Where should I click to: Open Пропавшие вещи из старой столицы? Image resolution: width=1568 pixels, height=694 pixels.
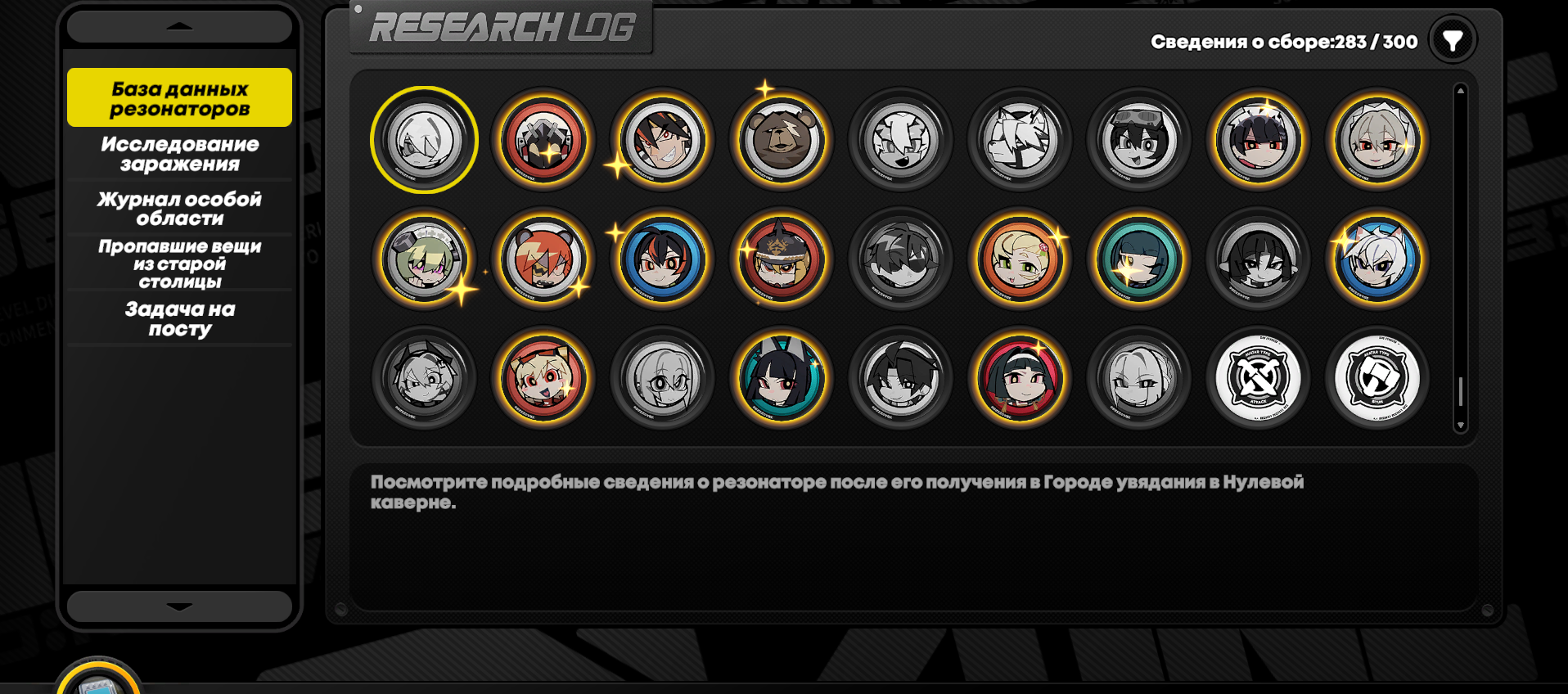click(x=179, y=264)
